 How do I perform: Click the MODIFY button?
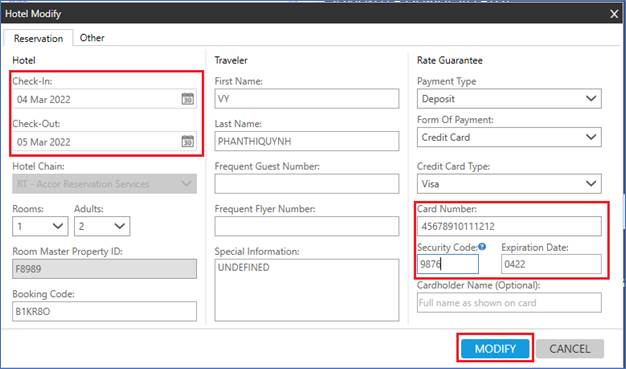coord(495,349)
